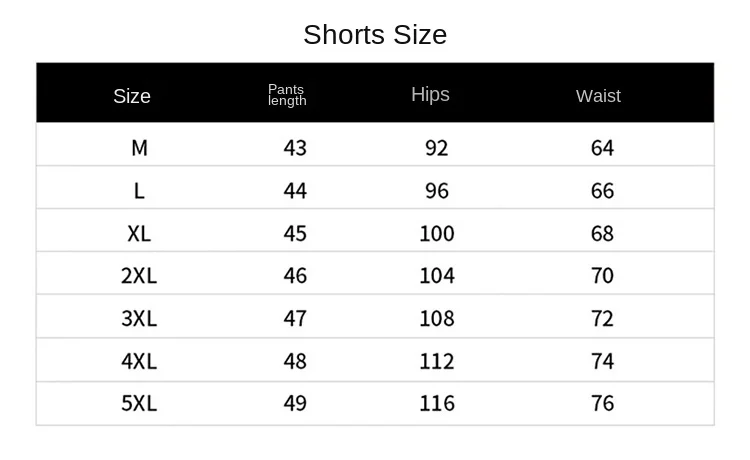Click pants length value 43
This screenshot has height=460, width=750.
pyautogui.click(x=295, y=148)
